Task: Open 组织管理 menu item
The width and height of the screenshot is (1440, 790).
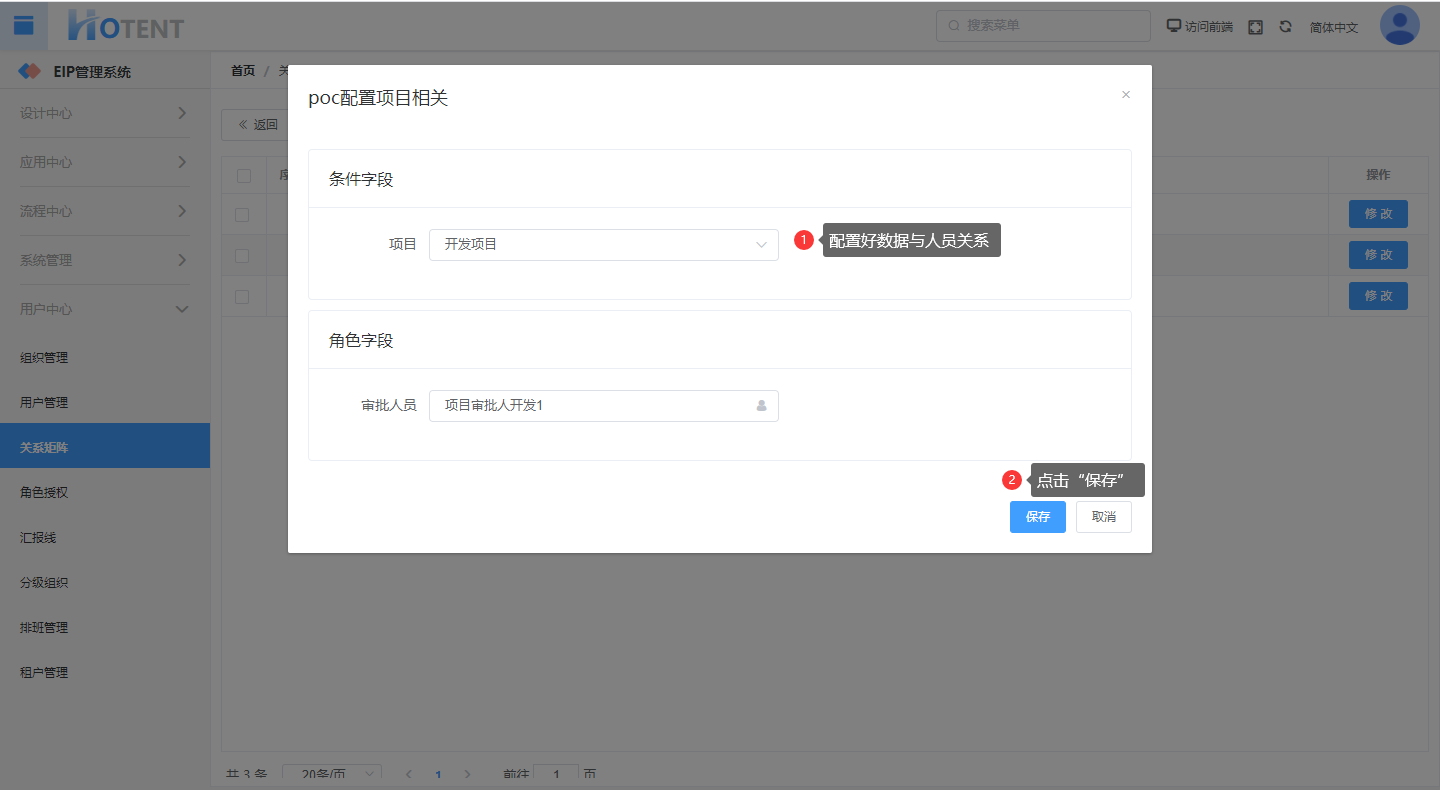Action: 105,358
